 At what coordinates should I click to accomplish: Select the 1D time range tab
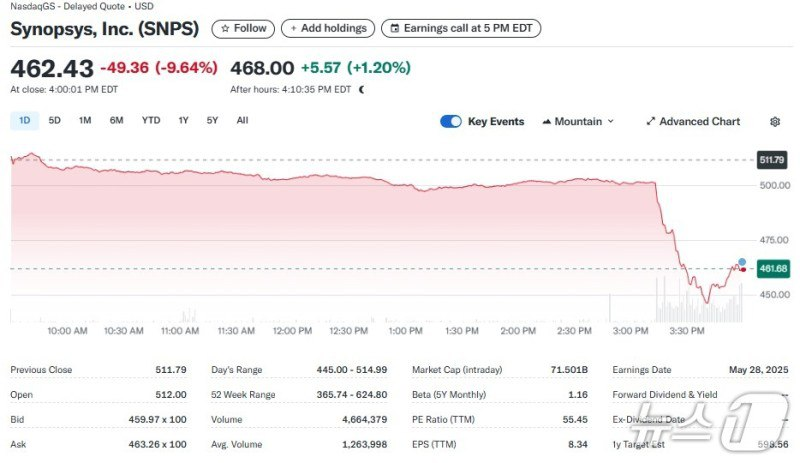(x=24, y=120)
